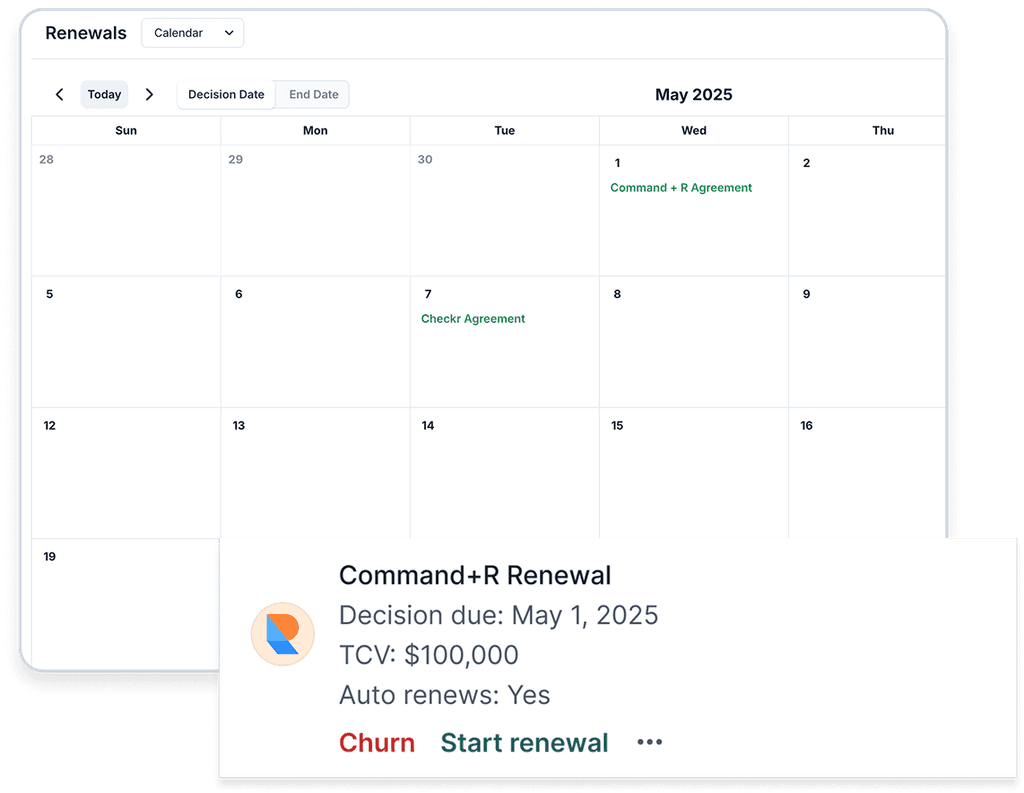Select the May 8 calendar cell
Image resolution: width=1024 pixels, height=793 pixels.
tap(694, 342)
